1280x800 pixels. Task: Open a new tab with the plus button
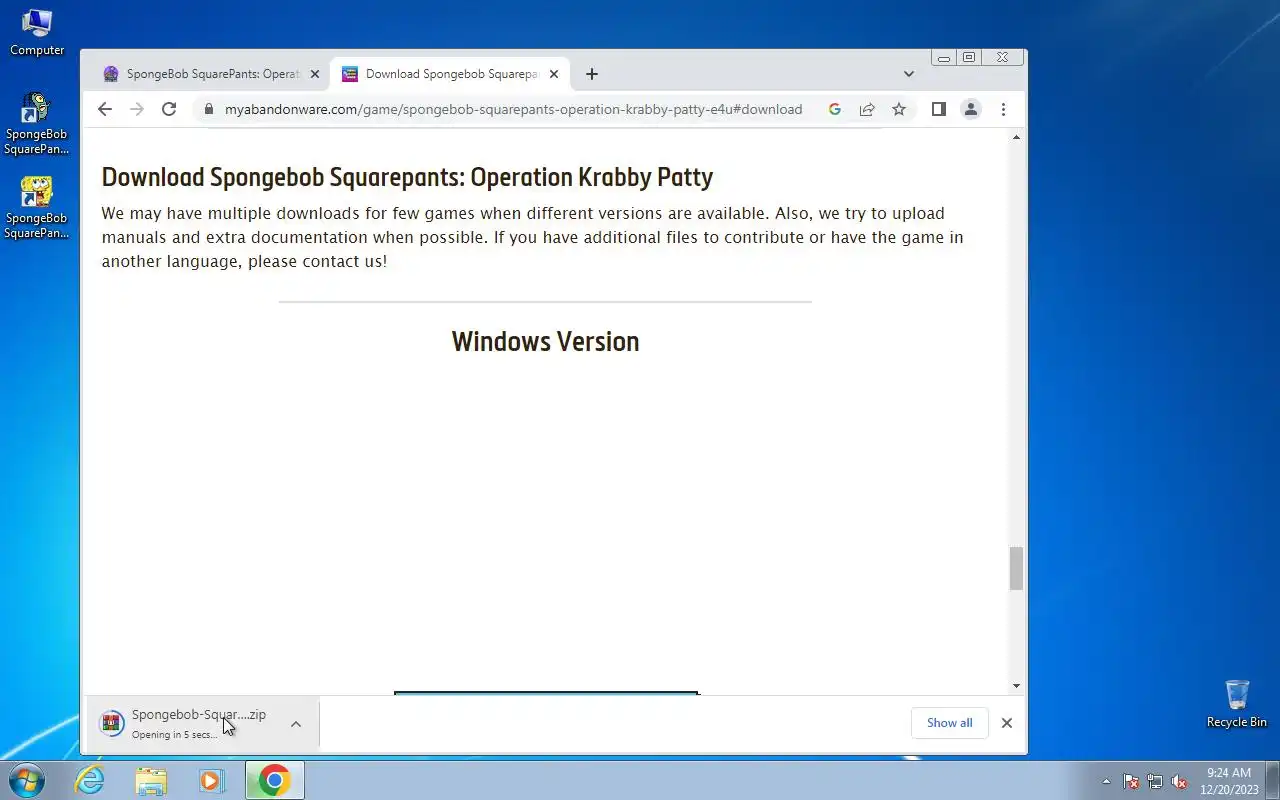point(592,74)
